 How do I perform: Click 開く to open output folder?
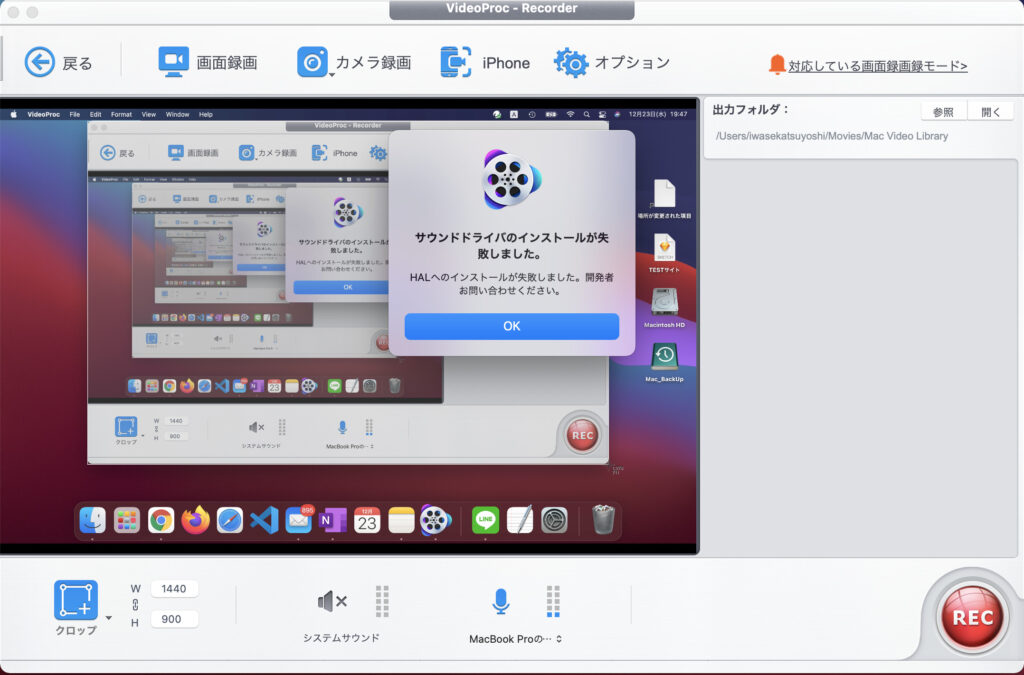point(991,112)
